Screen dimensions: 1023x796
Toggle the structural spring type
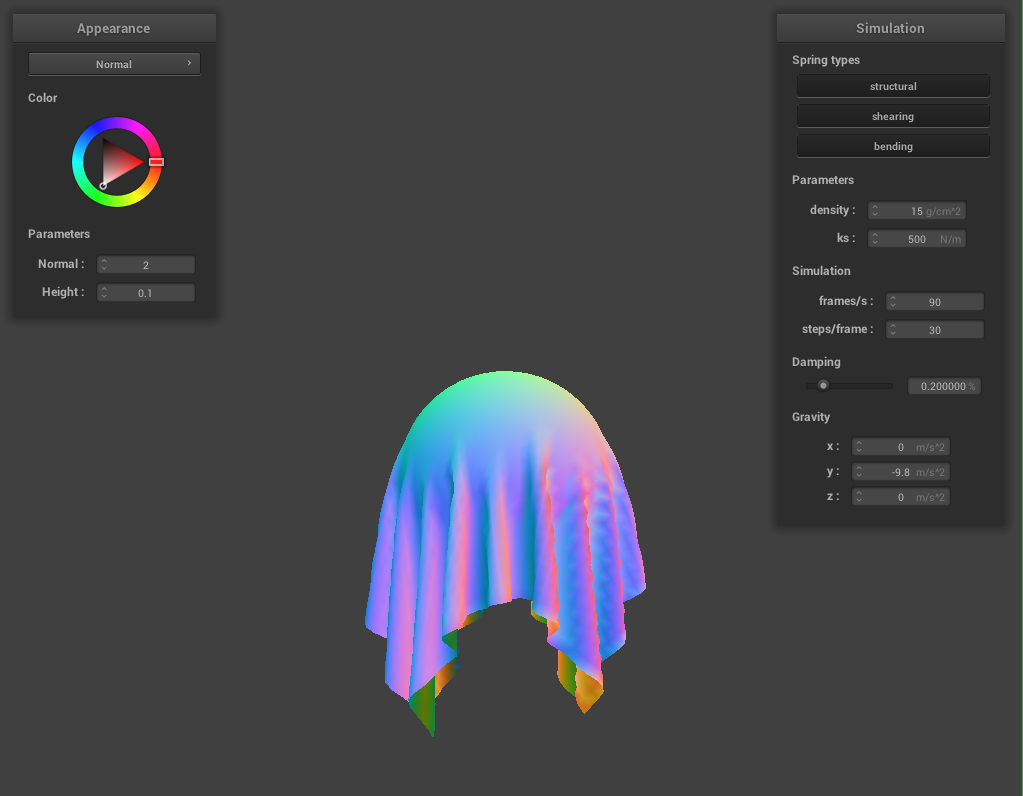(893, 86)
